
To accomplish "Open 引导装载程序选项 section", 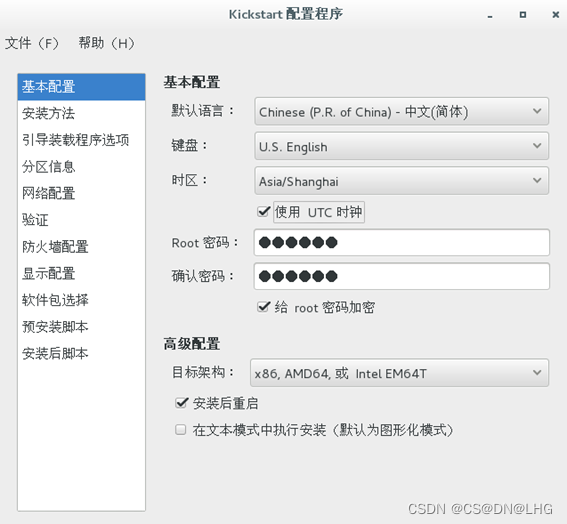I will coord(81,140).
